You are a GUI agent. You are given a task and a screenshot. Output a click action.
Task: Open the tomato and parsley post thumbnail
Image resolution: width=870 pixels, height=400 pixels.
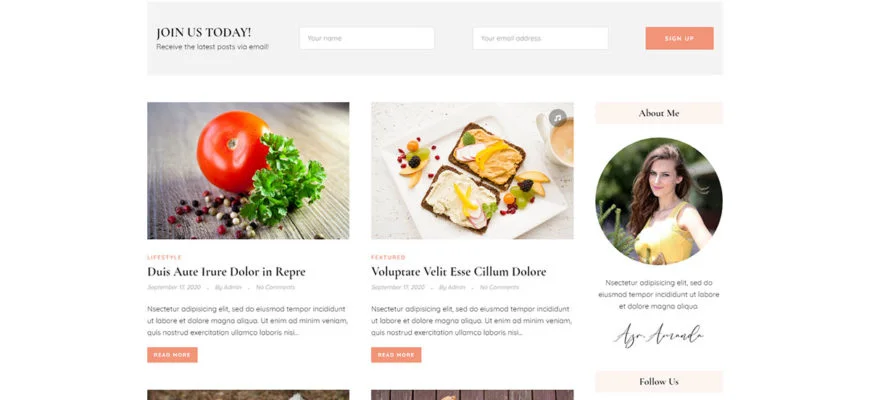coord(248,170)
